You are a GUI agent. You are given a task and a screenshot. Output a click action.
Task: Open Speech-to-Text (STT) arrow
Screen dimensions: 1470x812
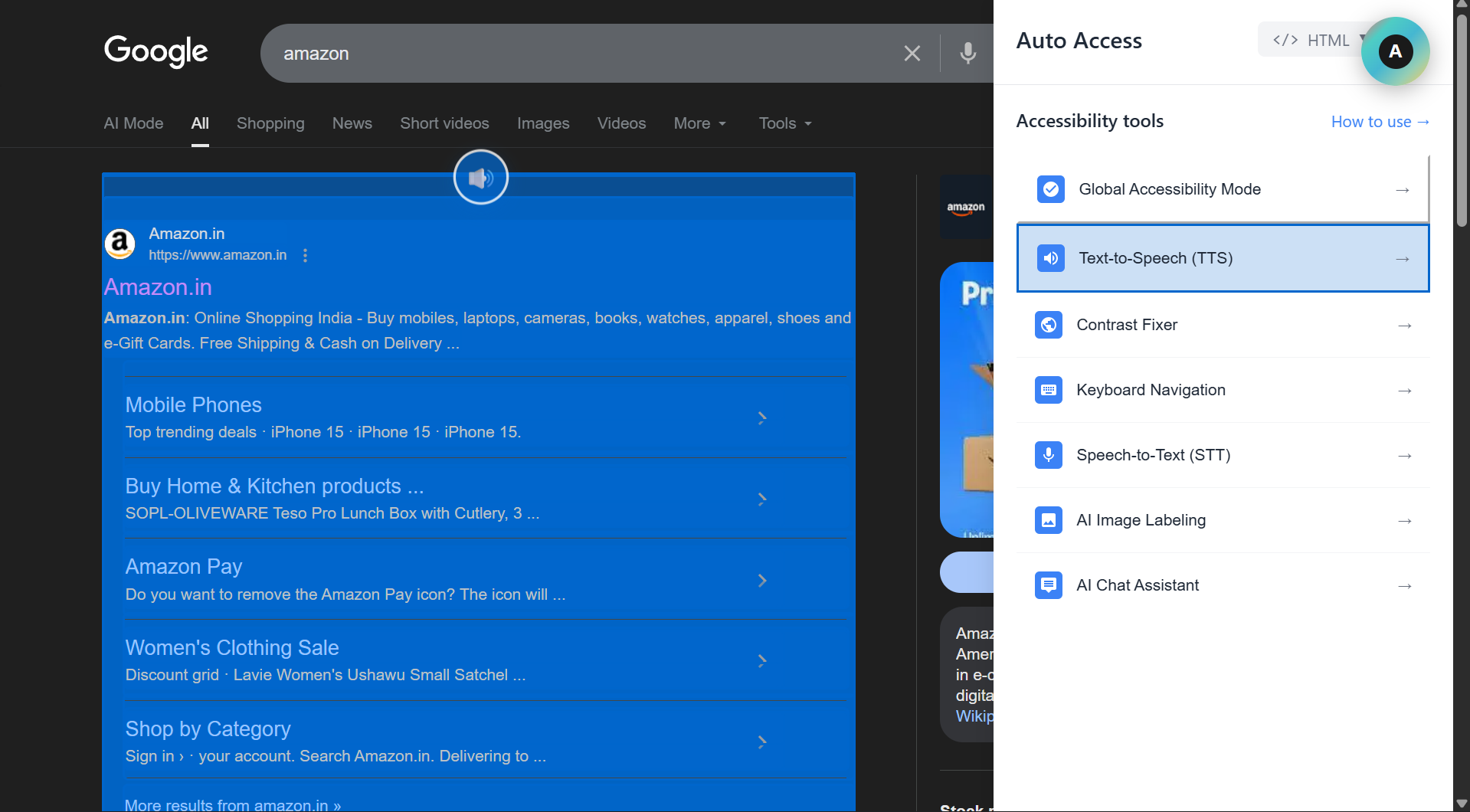pyautogui.click(x=1405, y=456)
